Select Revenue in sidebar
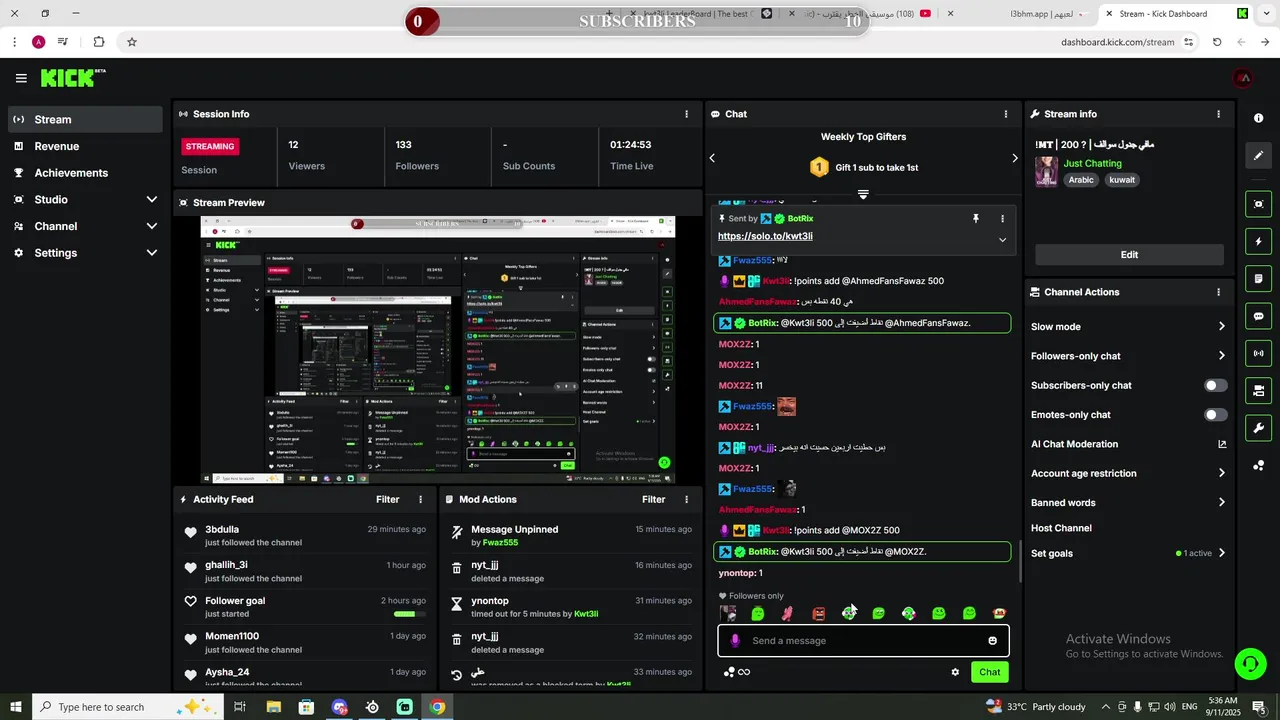Viewport: 1280px width, 720px height. 84,146
